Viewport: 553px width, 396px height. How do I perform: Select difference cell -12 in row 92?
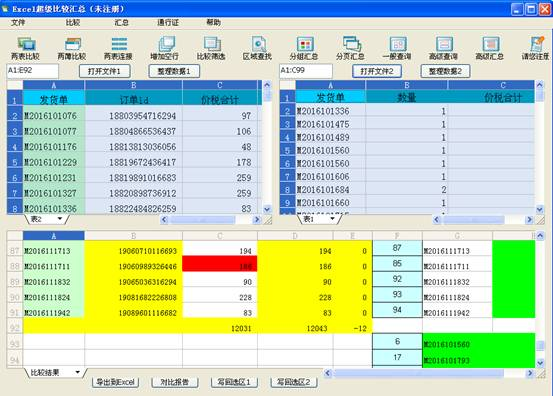353,326
